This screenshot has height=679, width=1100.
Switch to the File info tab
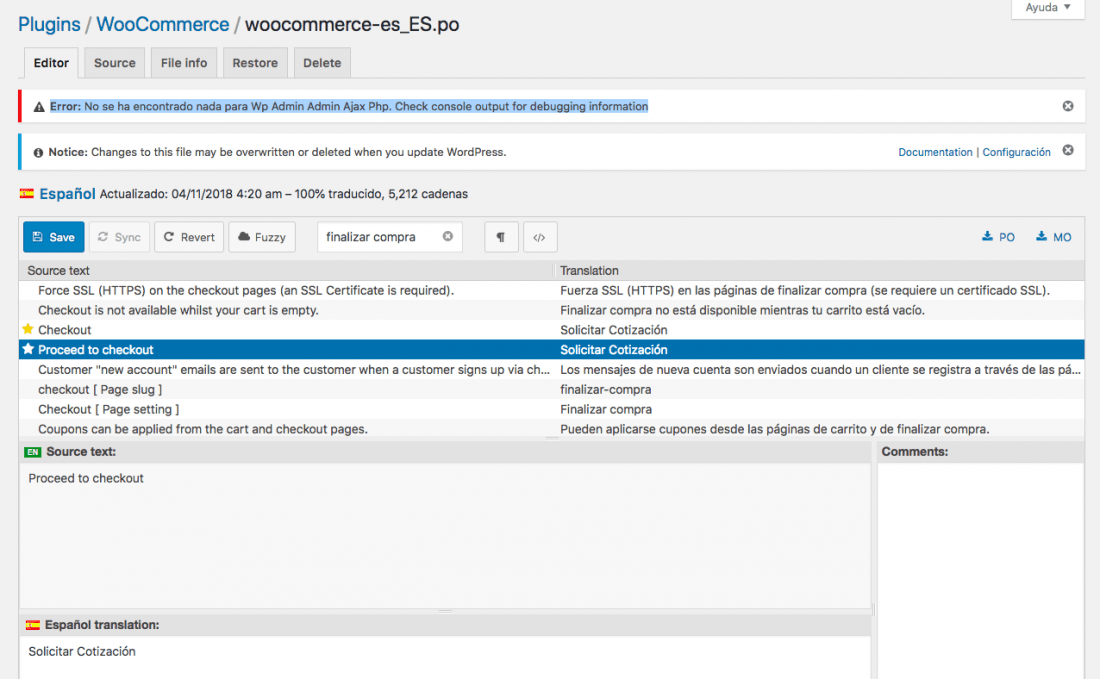pos(184,62)
